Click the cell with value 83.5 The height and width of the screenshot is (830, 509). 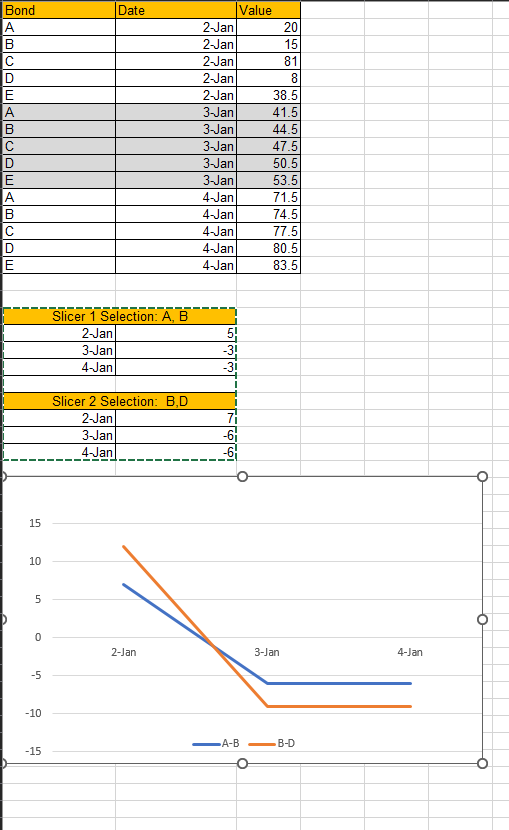click(x=268, y=265)
